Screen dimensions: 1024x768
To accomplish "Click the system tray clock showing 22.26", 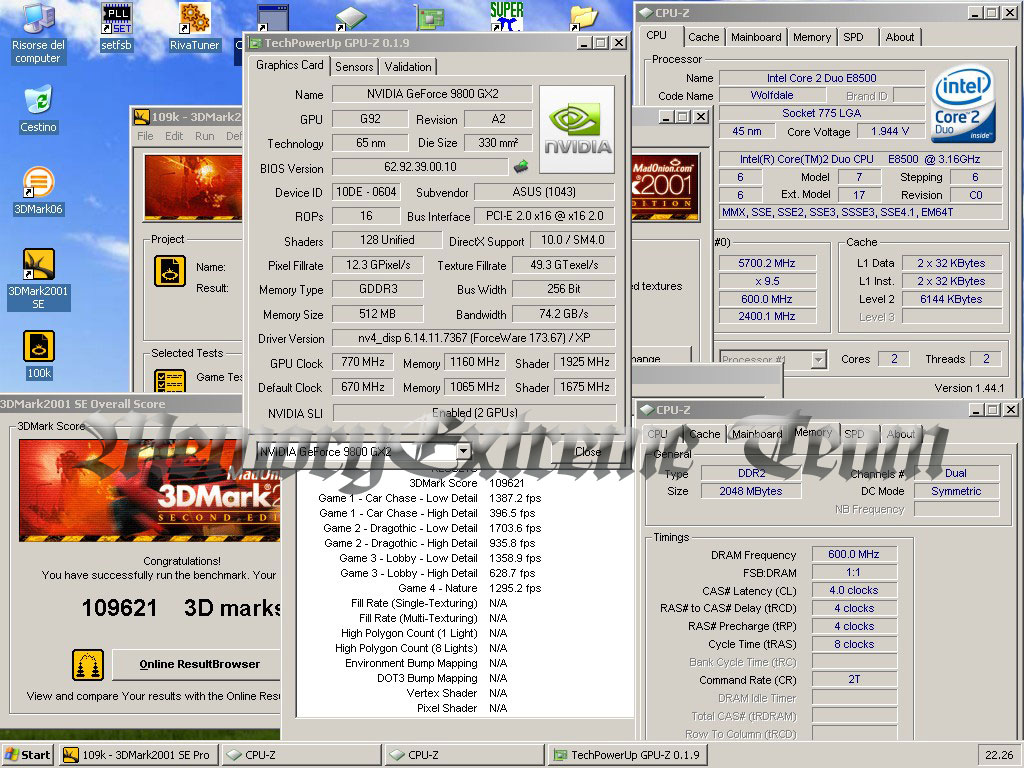I will [x=999, y=755].
